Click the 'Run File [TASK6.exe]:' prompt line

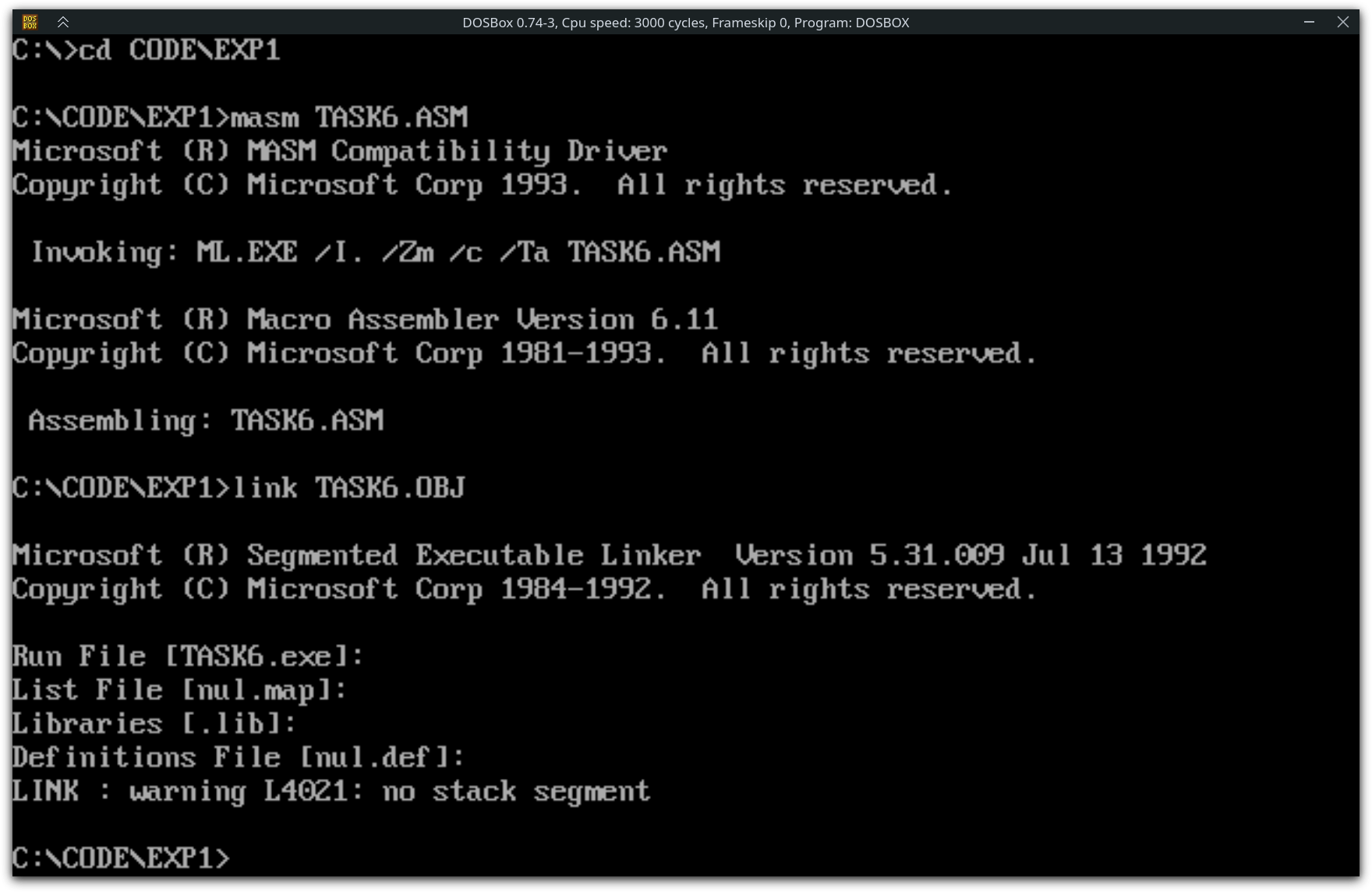(188, 657)
